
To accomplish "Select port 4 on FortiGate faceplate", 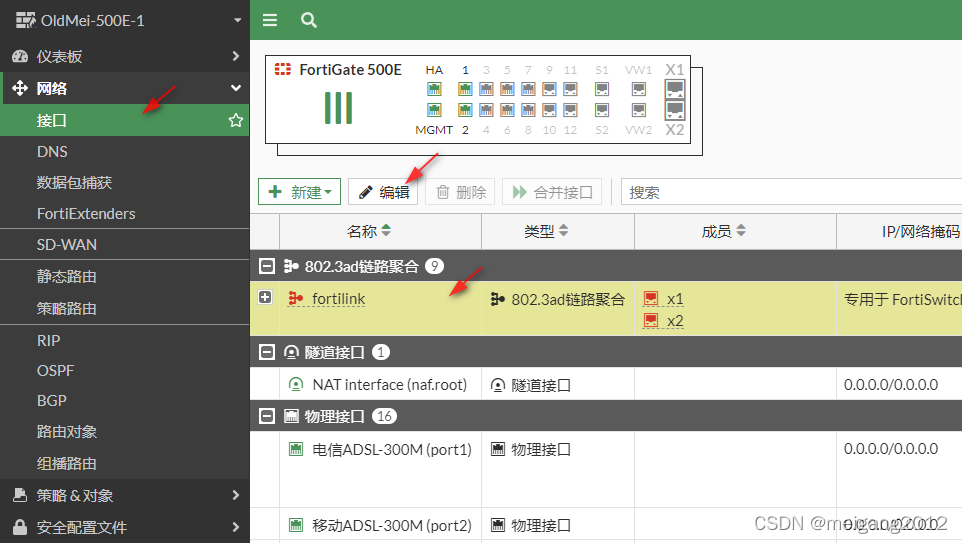I will click(x=486, y=110).
